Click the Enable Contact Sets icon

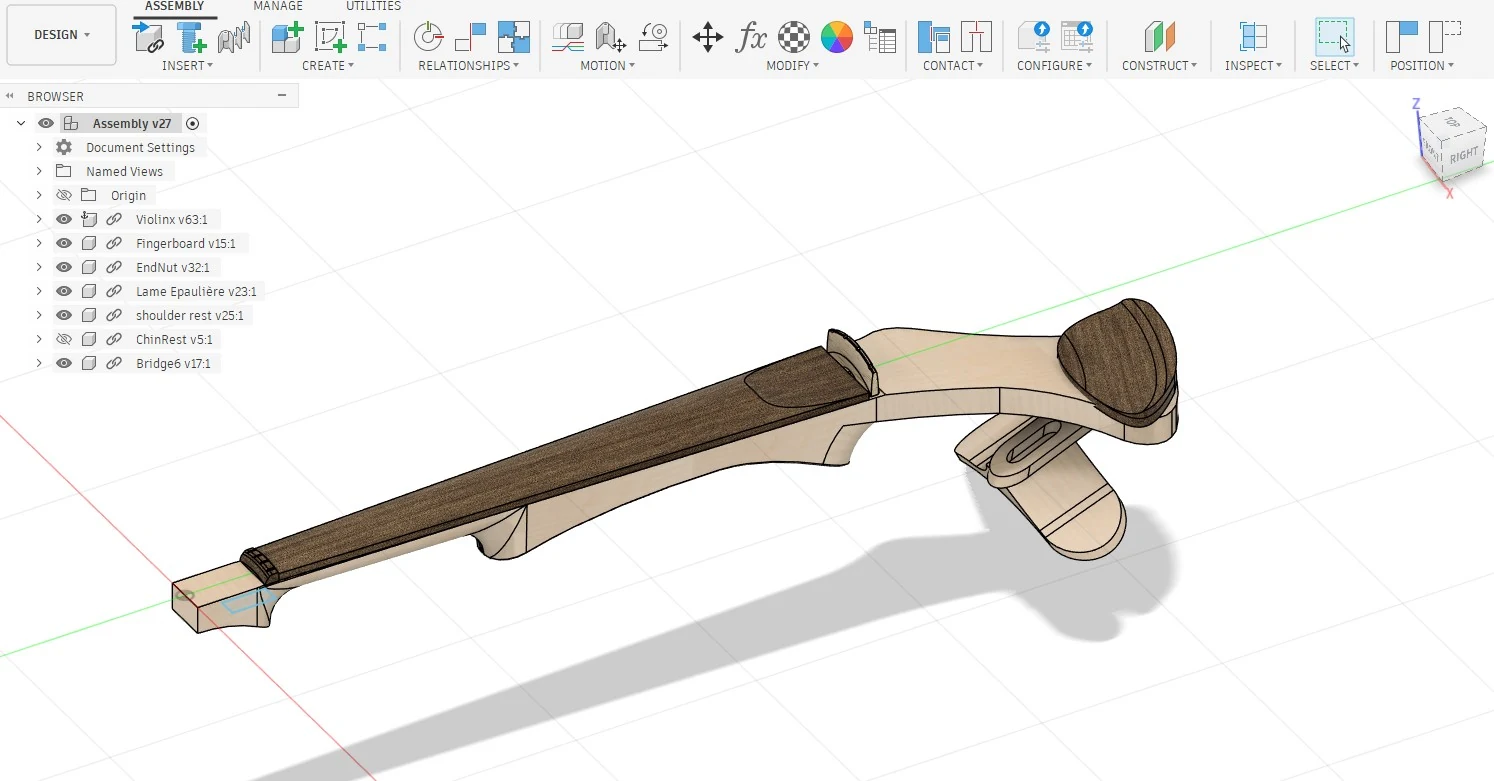coord(934,37)
